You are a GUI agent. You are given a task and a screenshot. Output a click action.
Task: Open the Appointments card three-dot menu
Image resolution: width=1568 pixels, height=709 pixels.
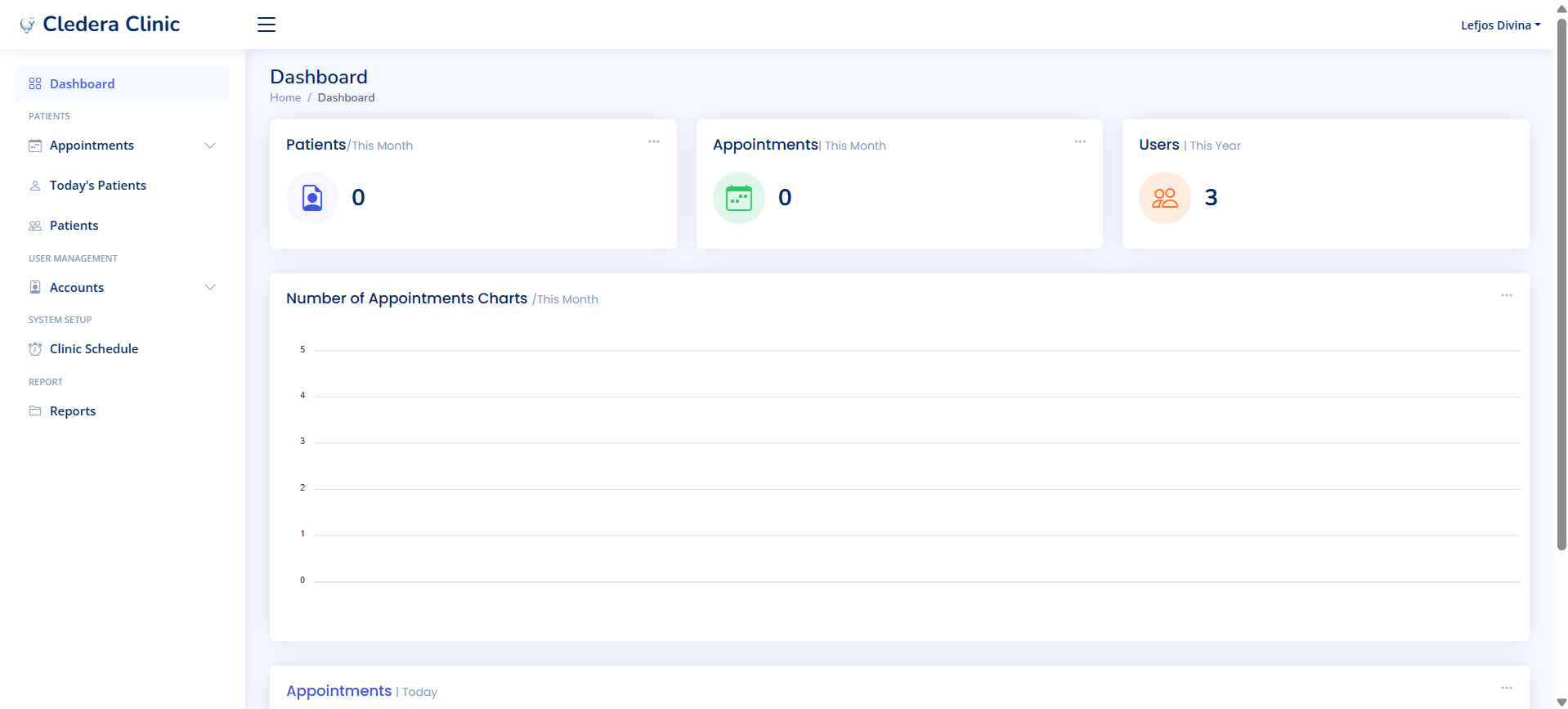pos(1080,141)
